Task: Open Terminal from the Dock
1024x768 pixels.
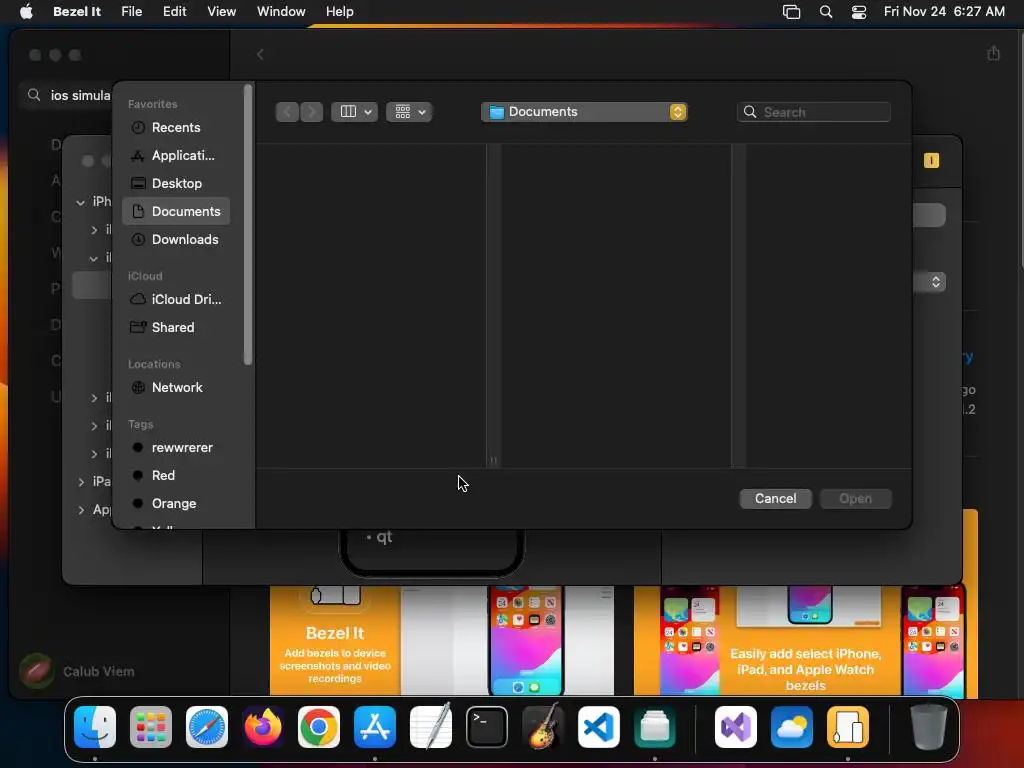Action: [487, 727]
